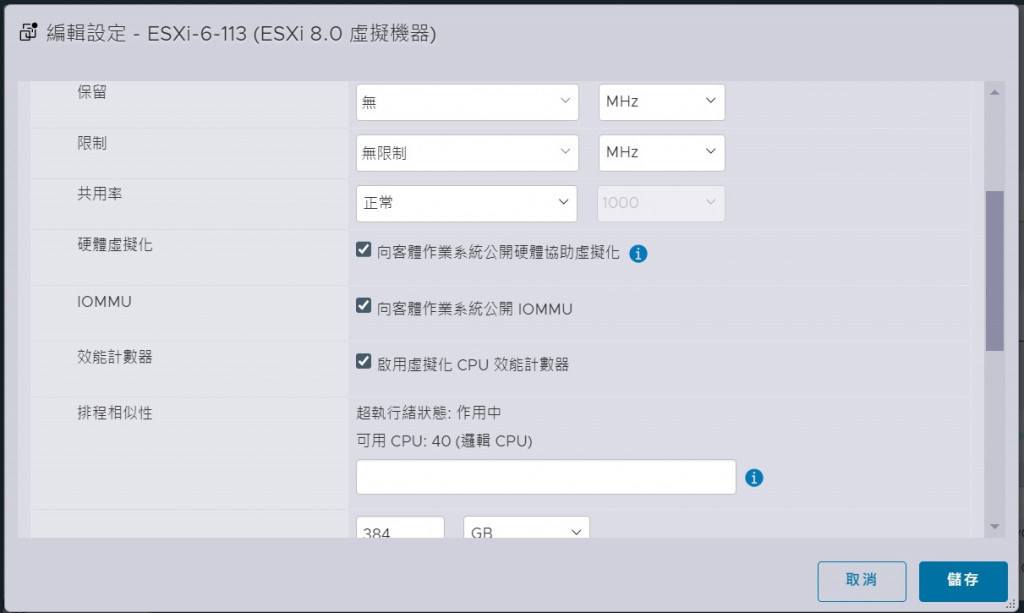Click the 硬體虛擬化 label
Viewport: 1024px width, 613px height.
115,245
